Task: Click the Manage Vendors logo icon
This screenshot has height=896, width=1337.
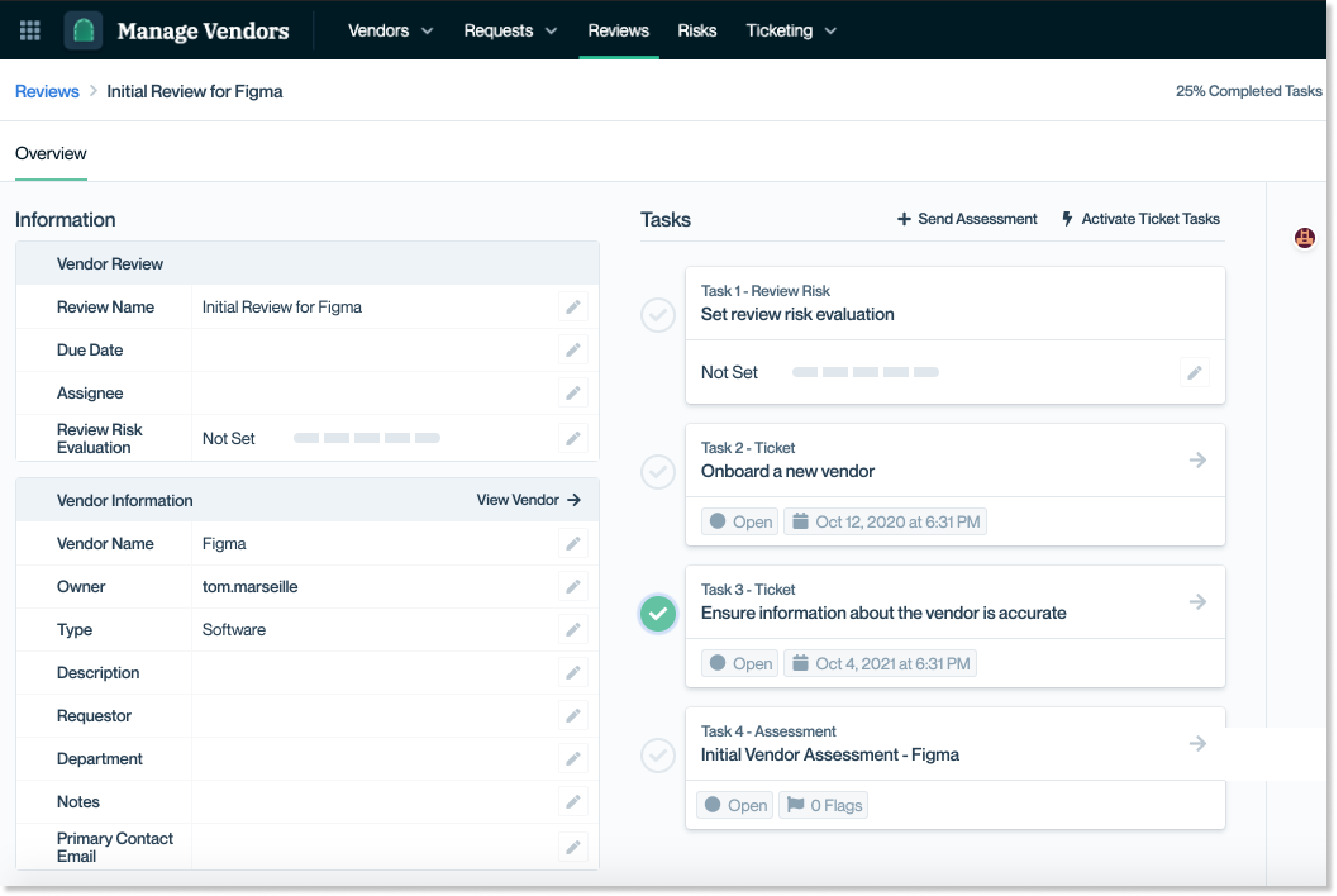Action: tap(84, 30)
